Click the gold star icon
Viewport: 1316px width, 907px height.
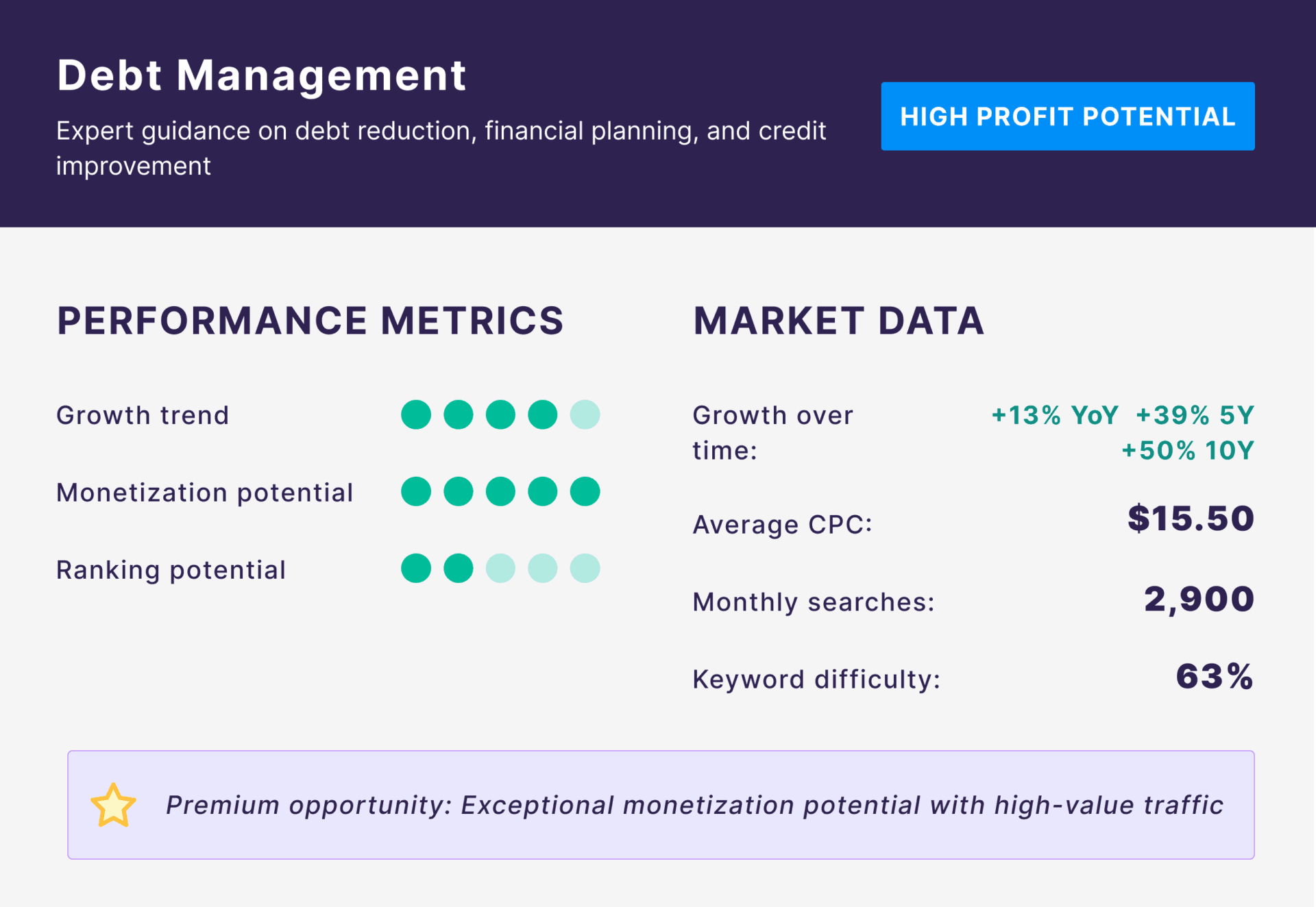pyautogui.click(x=113, y=806)
